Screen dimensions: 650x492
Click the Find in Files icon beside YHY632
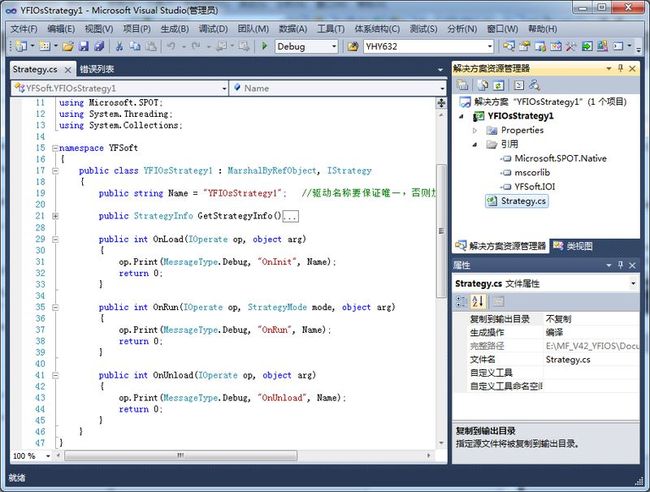(353, 46)
